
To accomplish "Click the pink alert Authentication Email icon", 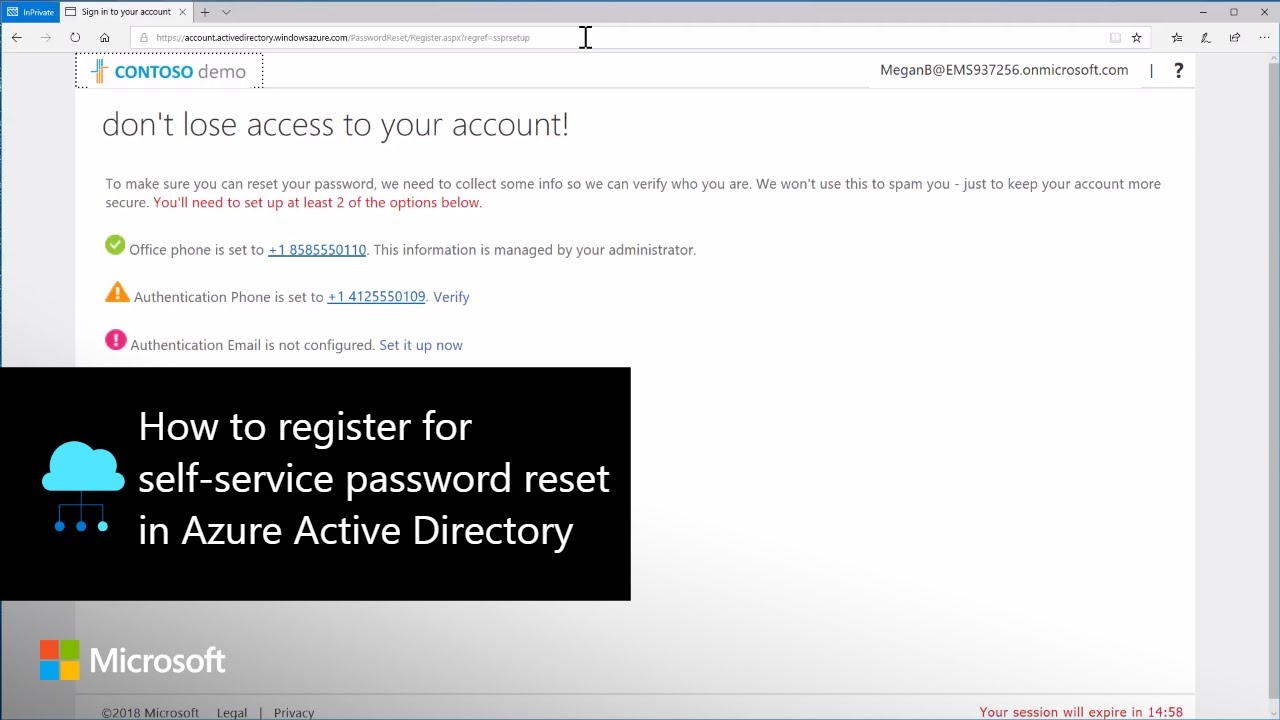I will click(x=116, y=340).
